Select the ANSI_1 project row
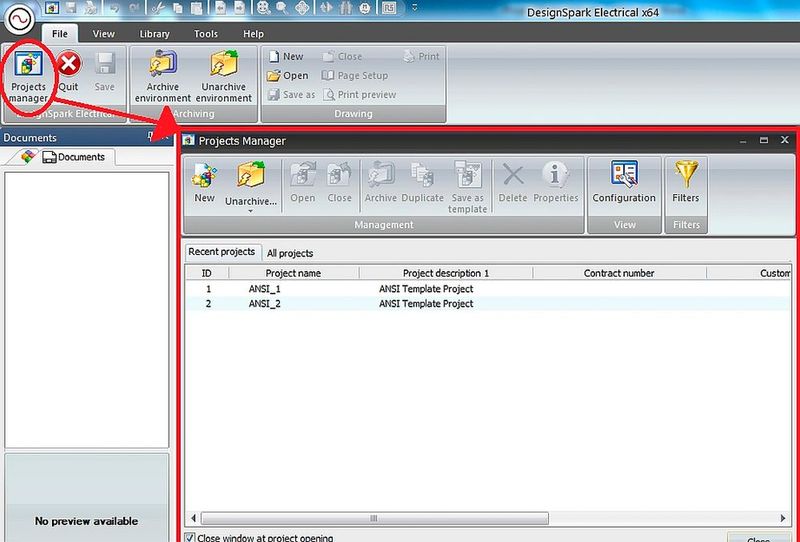This screenshot has height=542, width=800. tap(487, 289)
